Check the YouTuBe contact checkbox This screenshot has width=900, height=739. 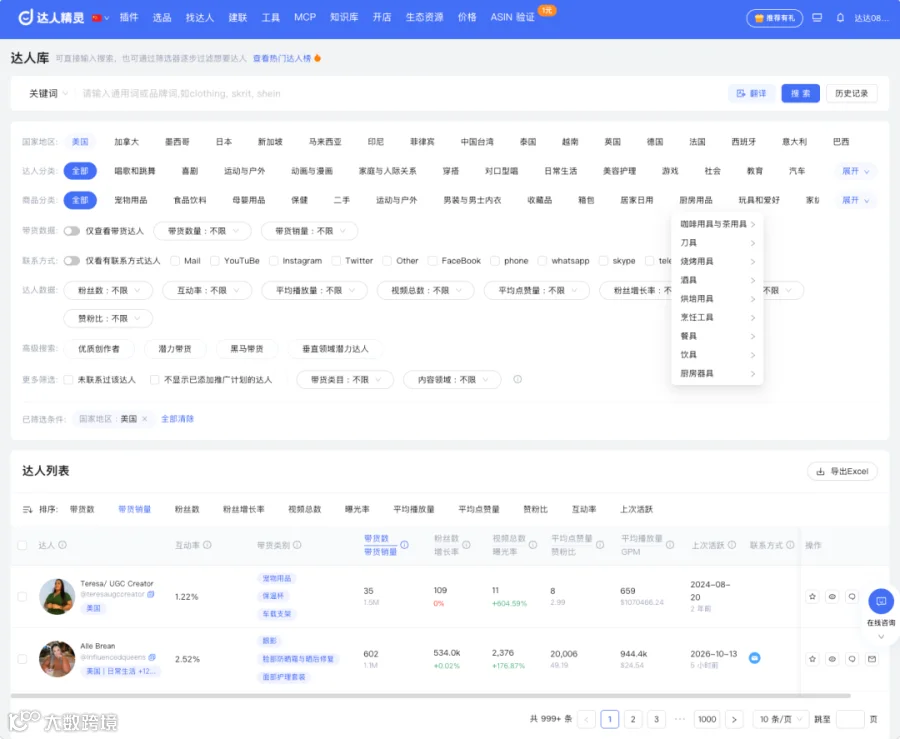[215, 260]
